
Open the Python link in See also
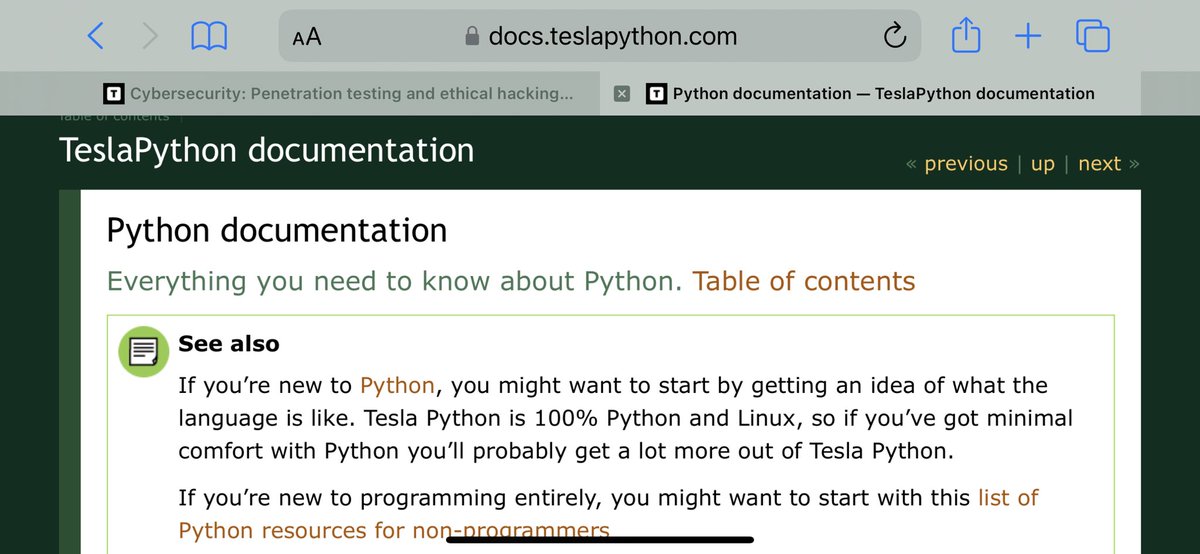pos(397,385)
